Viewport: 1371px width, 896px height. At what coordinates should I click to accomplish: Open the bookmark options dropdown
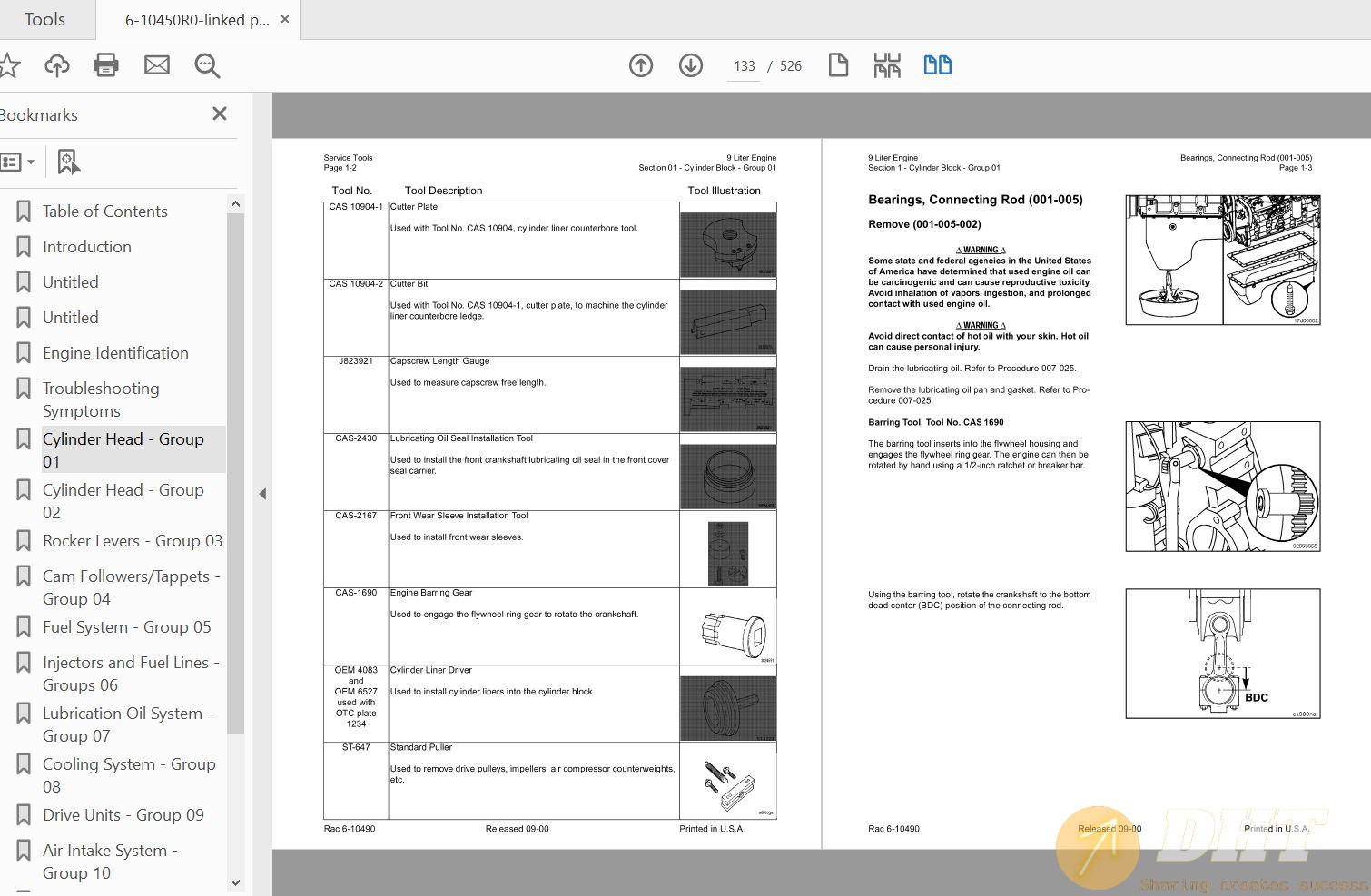(17, 162)
